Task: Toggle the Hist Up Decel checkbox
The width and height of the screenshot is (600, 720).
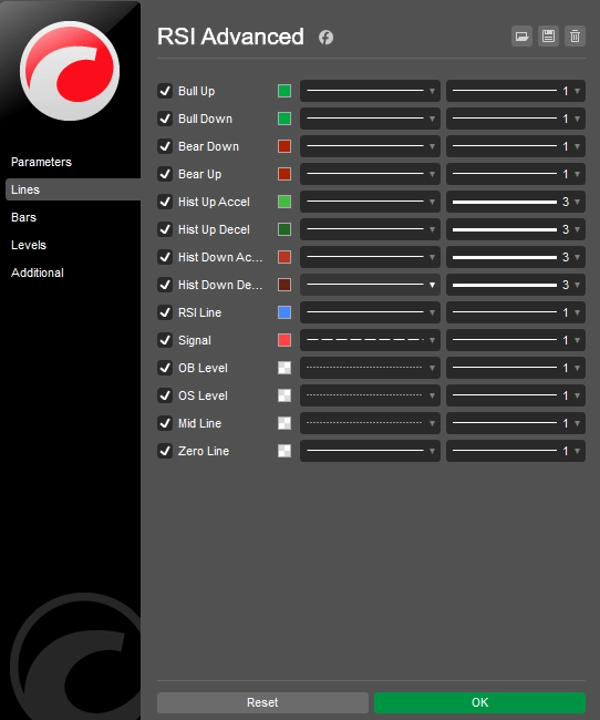Action: pyautogui.click(x=165, y=229)
